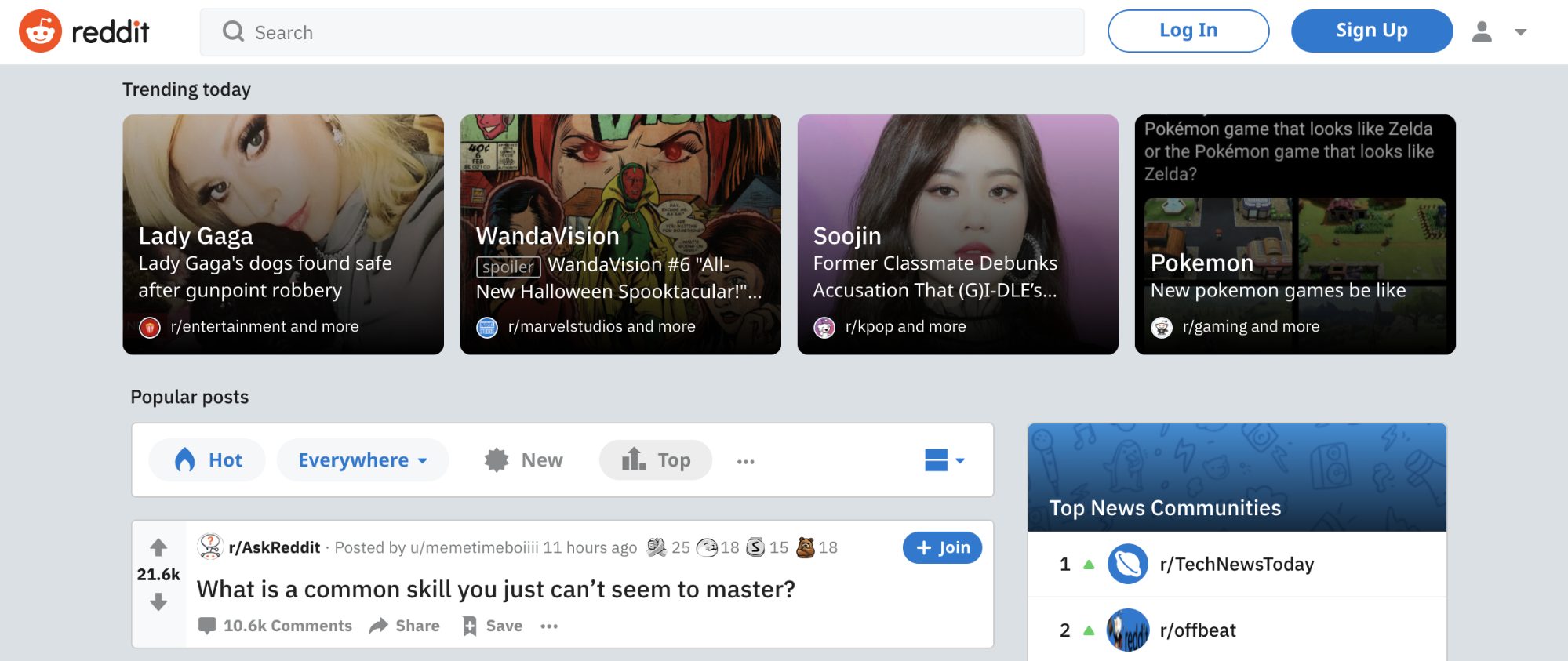Click the '11 hours ago' timestamp

pos(590,547)
